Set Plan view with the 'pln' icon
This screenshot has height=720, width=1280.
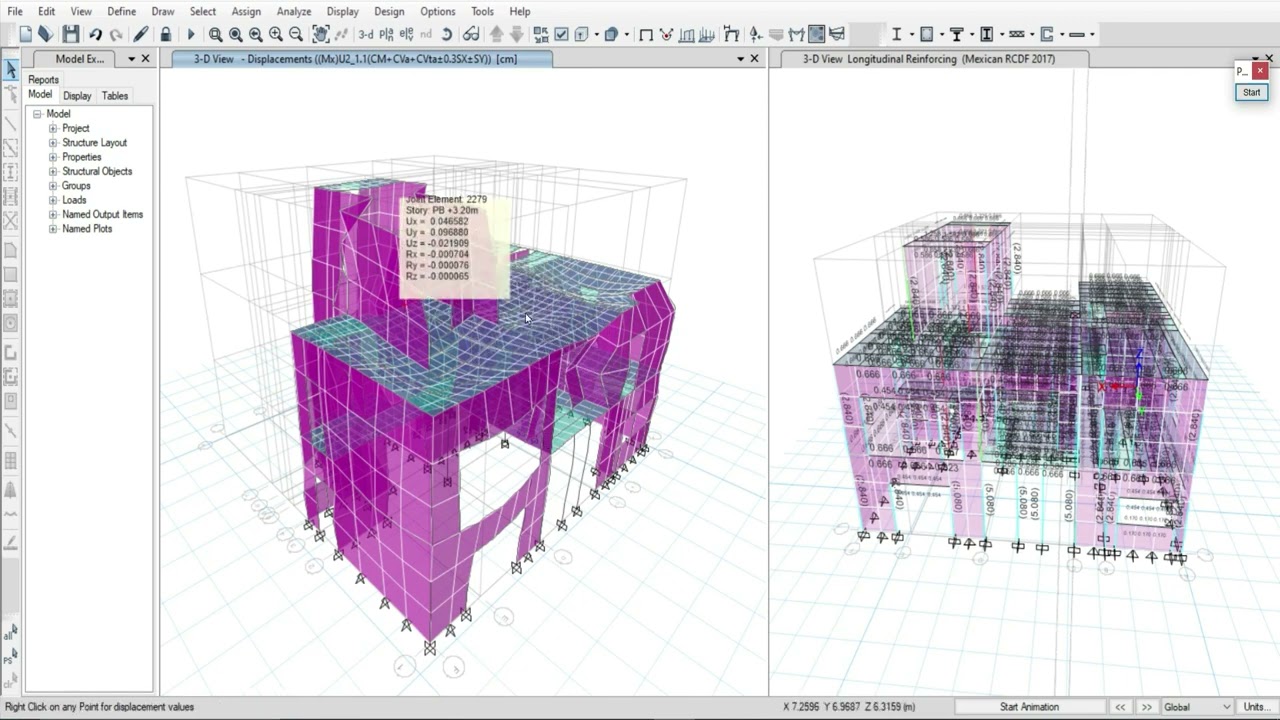tap(386, 34)
